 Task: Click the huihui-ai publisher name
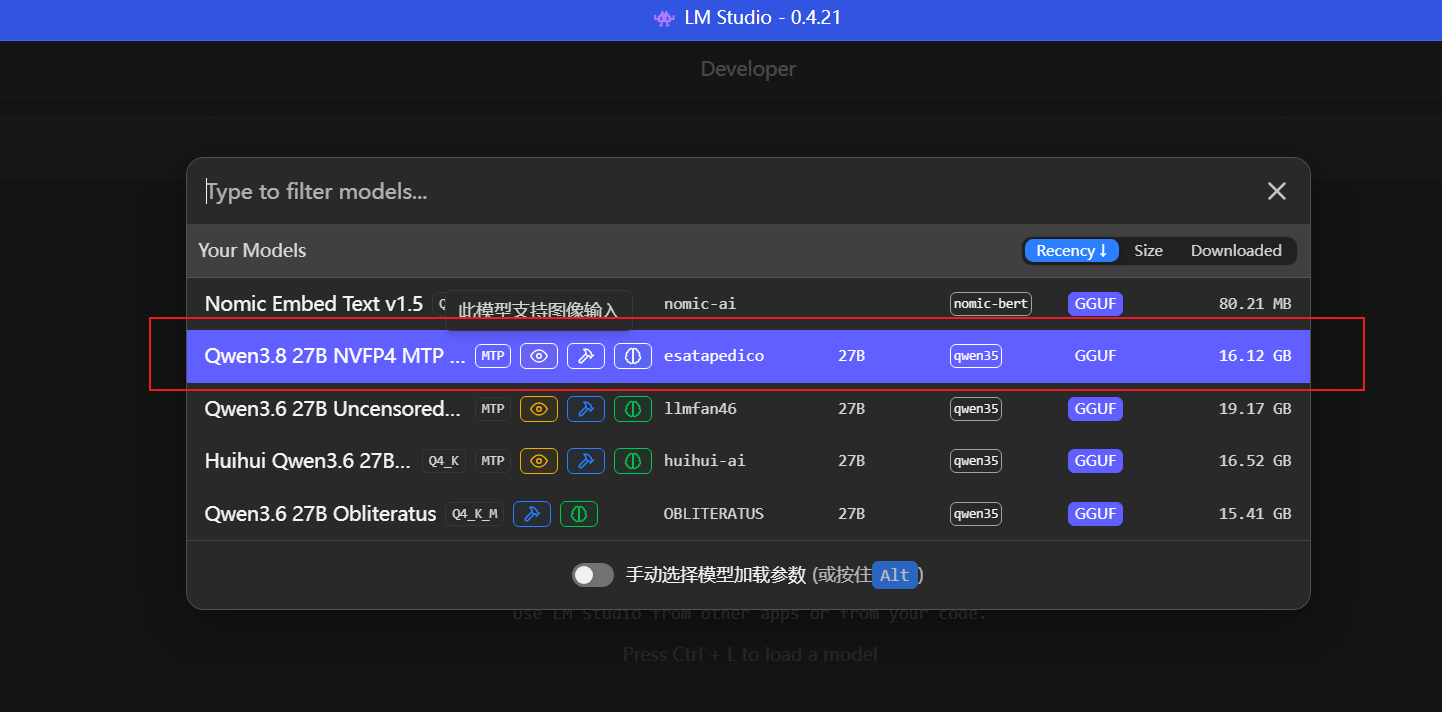point(705,460)
